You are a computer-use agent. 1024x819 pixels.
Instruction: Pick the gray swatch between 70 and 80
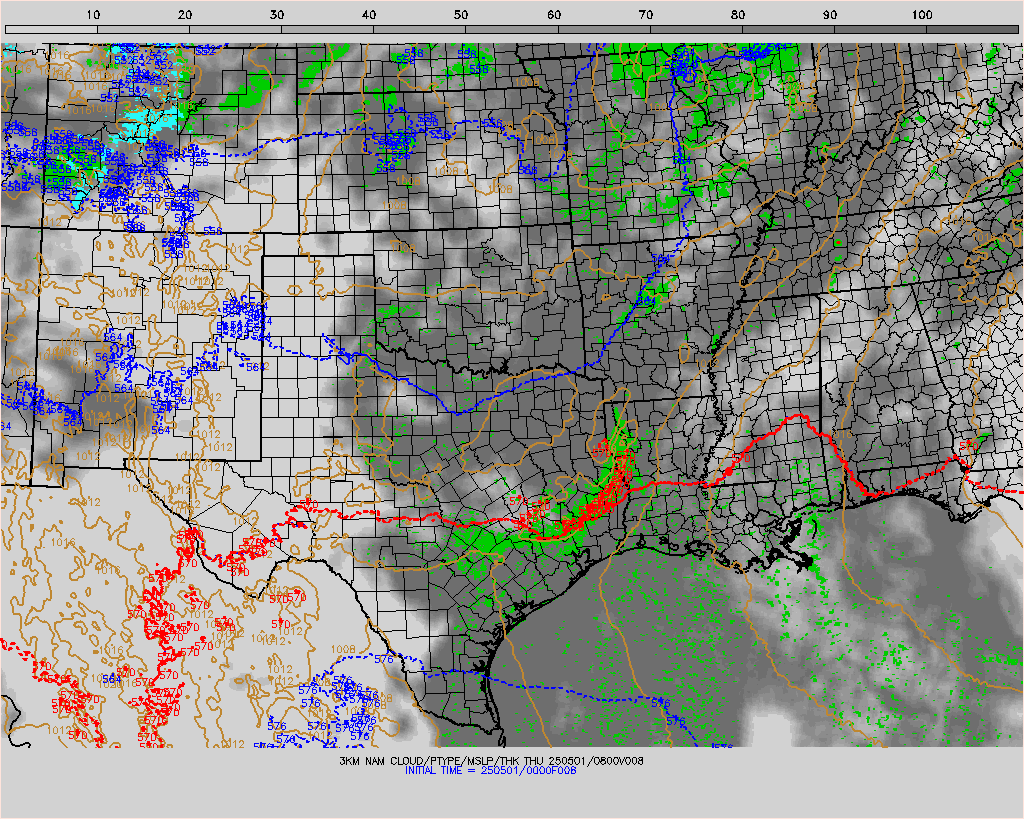(696, 29)
